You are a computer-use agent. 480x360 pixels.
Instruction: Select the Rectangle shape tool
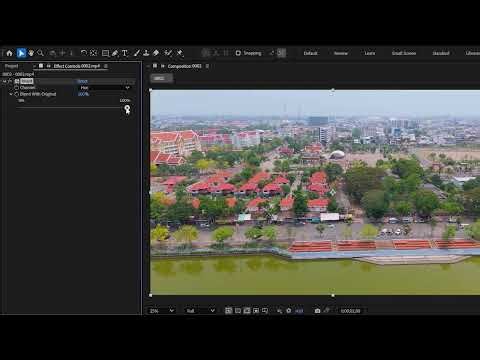tap(105, 53)
